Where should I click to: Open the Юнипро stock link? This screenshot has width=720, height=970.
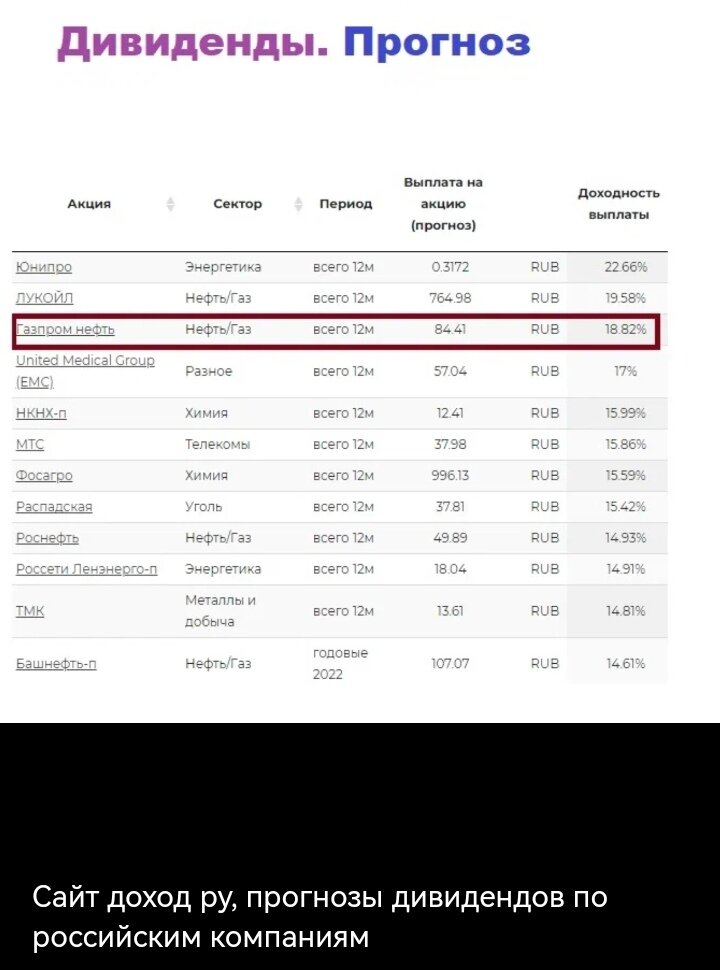click(43, 267)
